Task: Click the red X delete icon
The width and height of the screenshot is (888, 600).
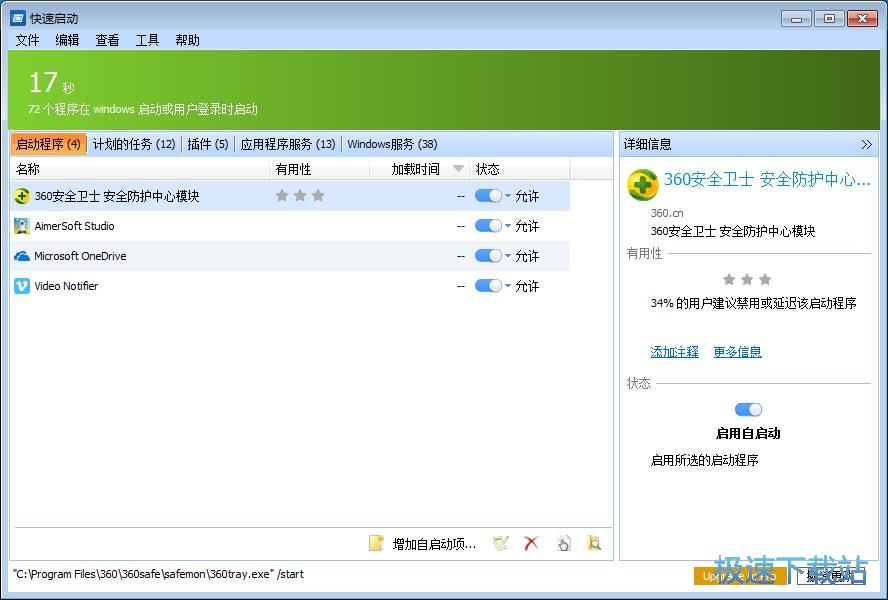Action: pyautogui.click(x=531, y=543)
